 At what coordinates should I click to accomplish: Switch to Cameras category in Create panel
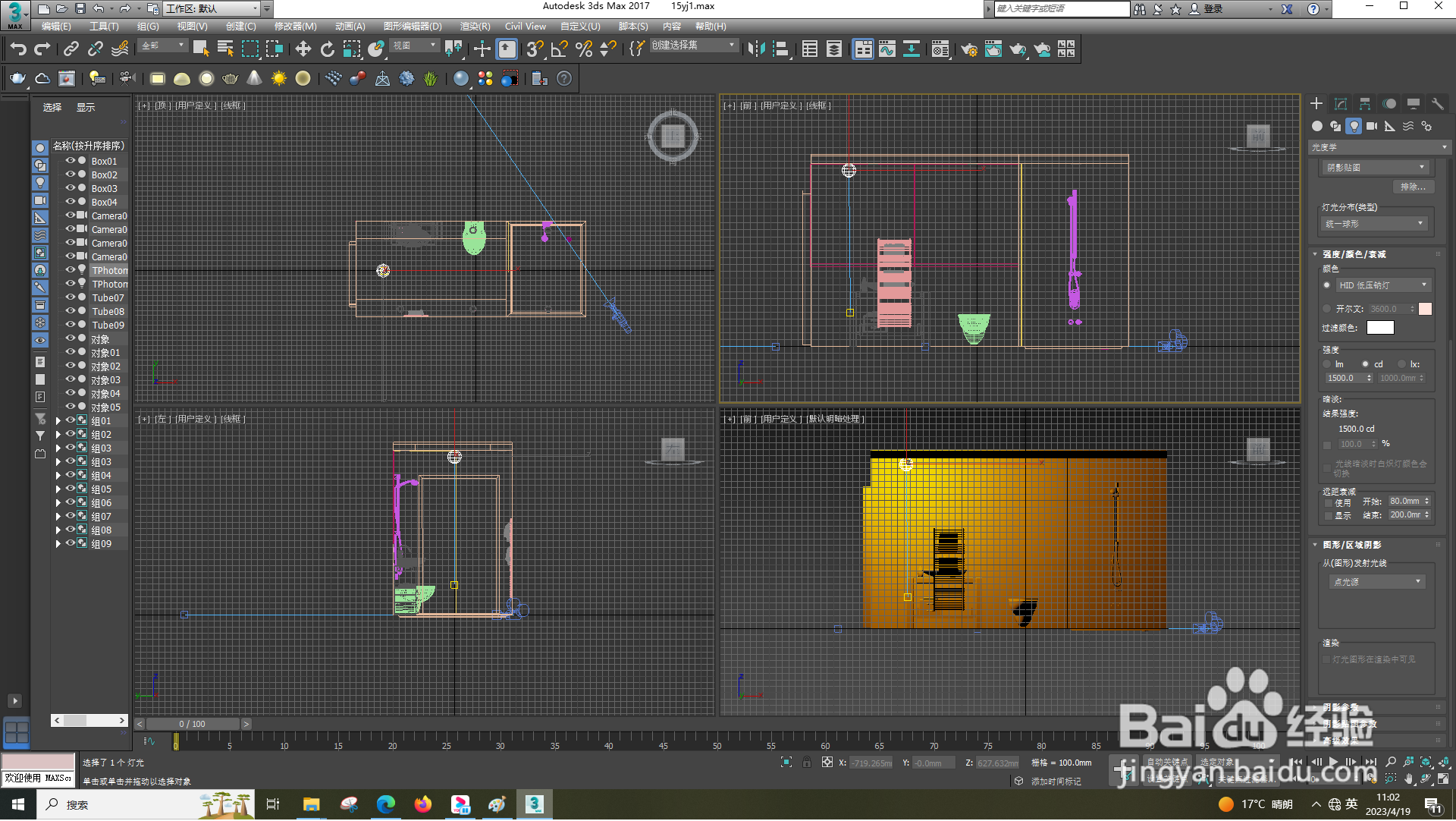(1372, 126)
